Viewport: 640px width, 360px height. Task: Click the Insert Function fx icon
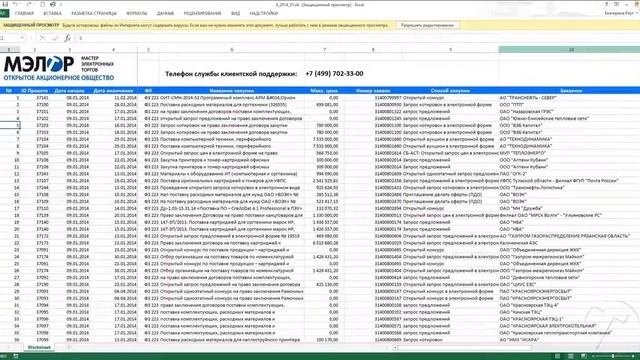point(67,38)
